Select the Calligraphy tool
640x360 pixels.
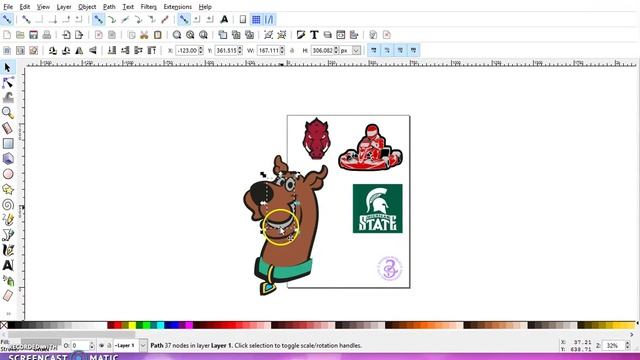(8, 250)
